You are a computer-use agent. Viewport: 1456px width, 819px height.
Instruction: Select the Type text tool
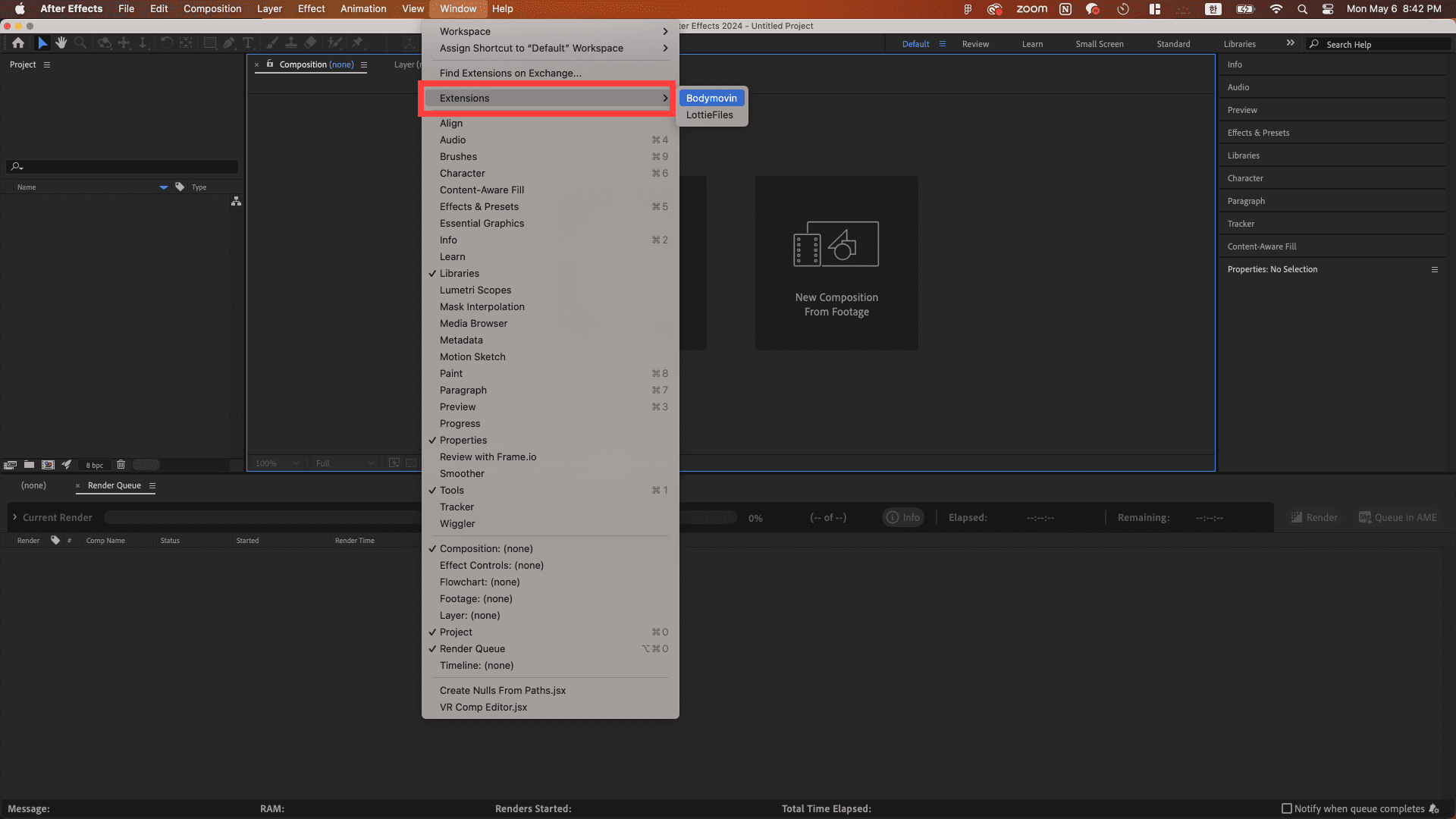click(x=248, y=43)
